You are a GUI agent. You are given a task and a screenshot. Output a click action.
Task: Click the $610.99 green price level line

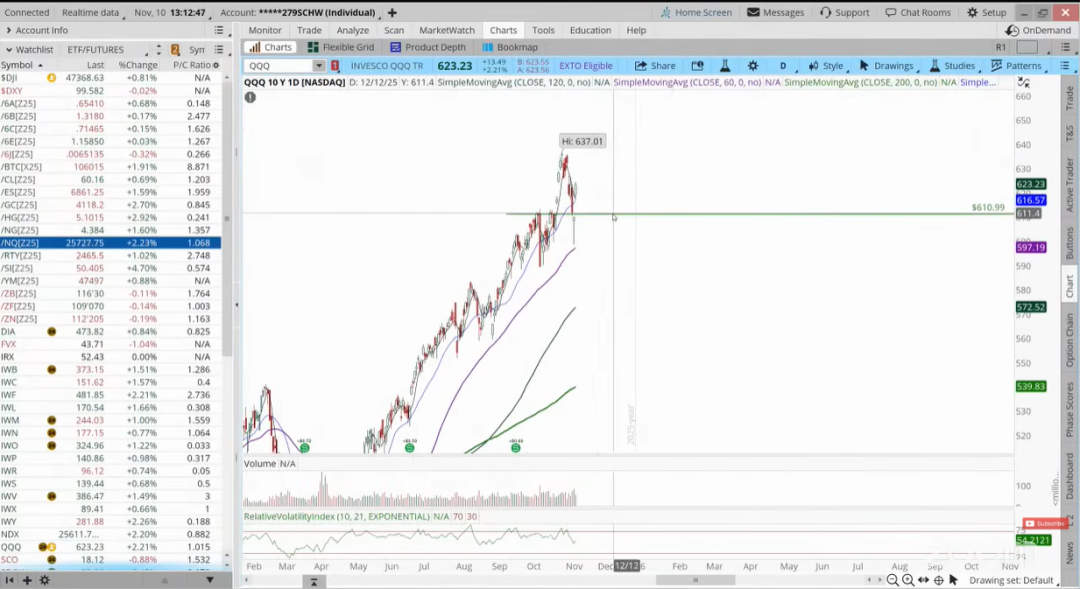(758, 214)
